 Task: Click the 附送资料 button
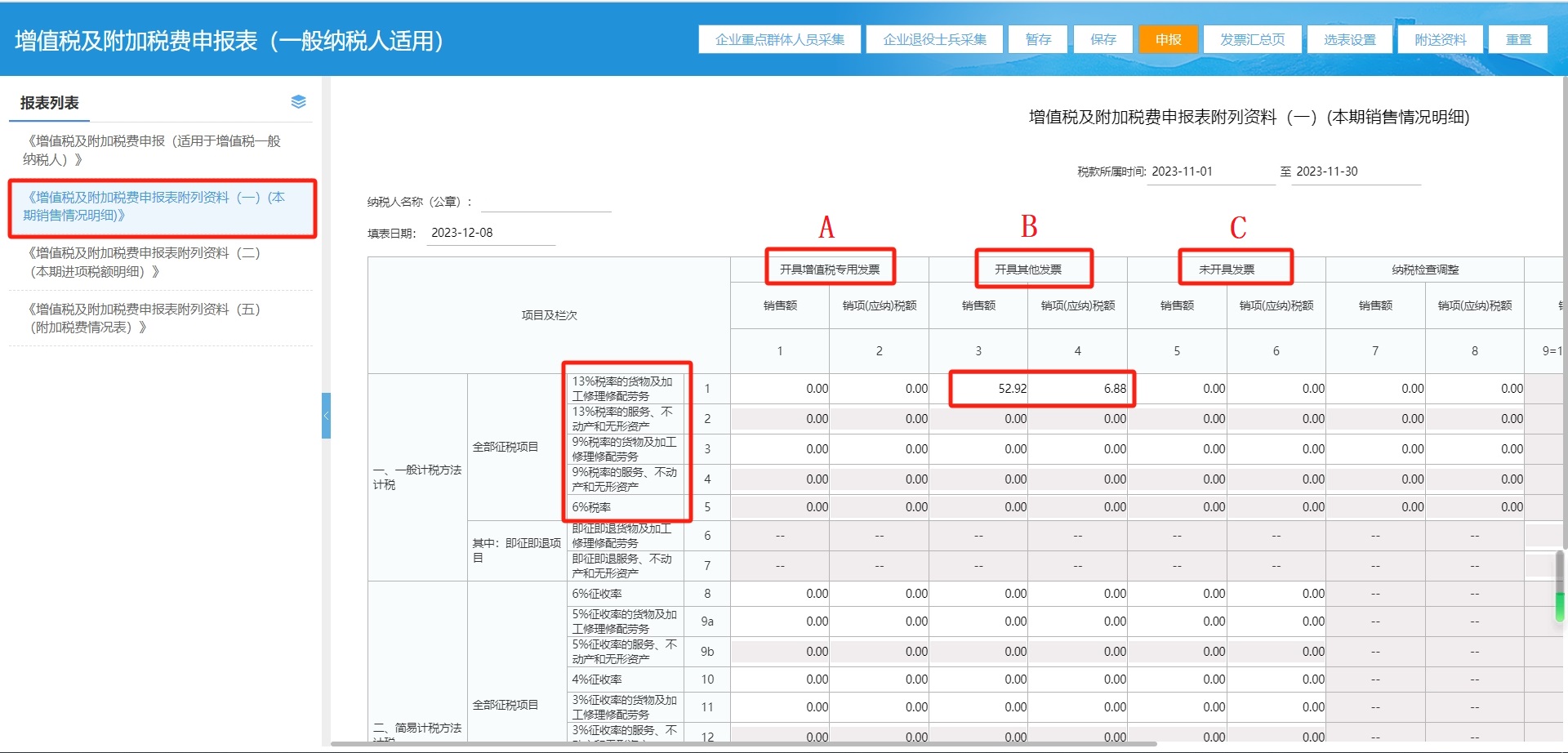click(1440, 39)
